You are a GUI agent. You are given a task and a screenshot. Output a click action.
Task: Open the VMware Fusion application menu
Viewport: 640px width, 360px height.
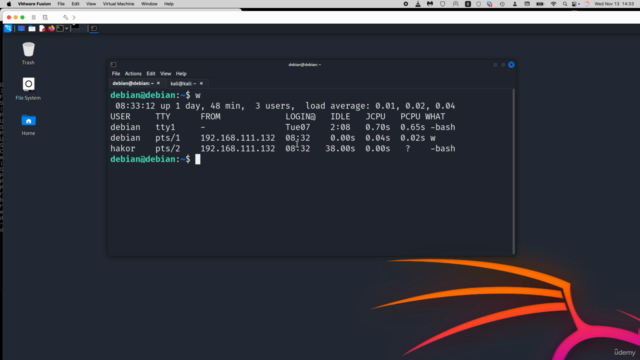click(x=34, y=4)
